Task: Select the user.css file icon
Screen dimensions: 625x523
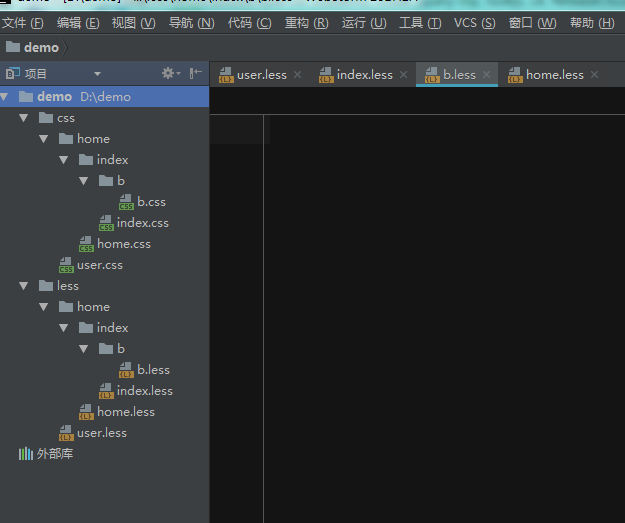Action: pyautogui.click(x=66, y=265)
